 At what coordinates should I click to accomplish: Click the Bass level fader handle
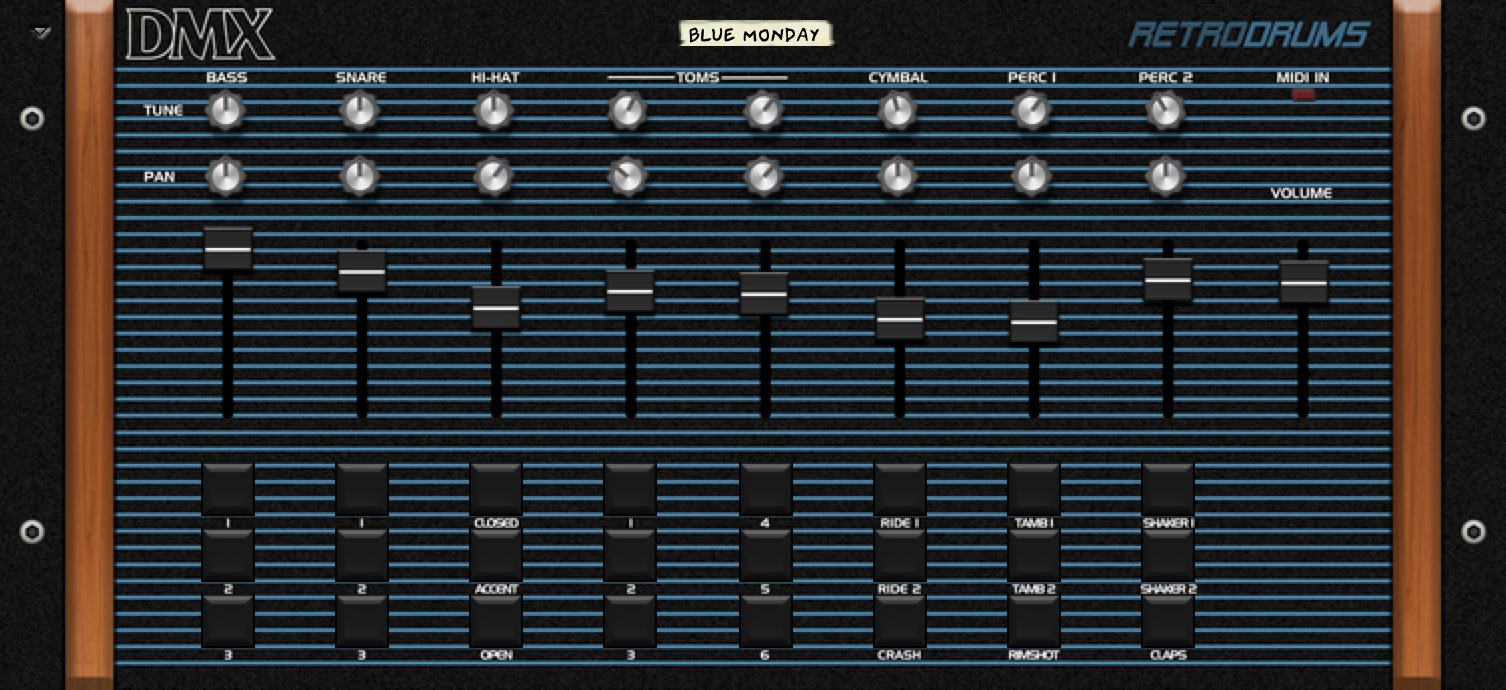coord(228,249)
